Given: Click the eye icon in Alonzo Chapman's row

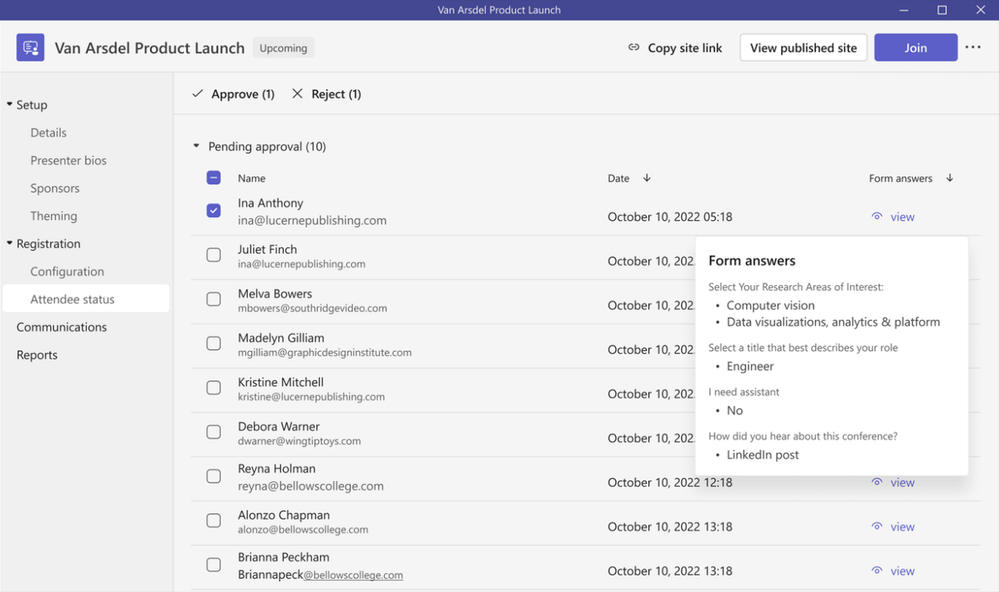Looking at the screenshot, I should [x=877, y=526].
